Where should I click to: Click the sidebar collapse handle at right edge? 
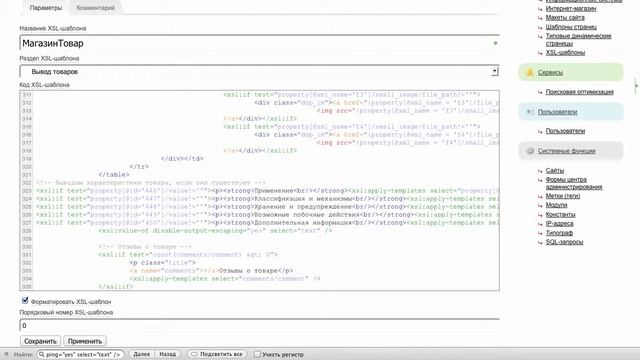[637, 86]
